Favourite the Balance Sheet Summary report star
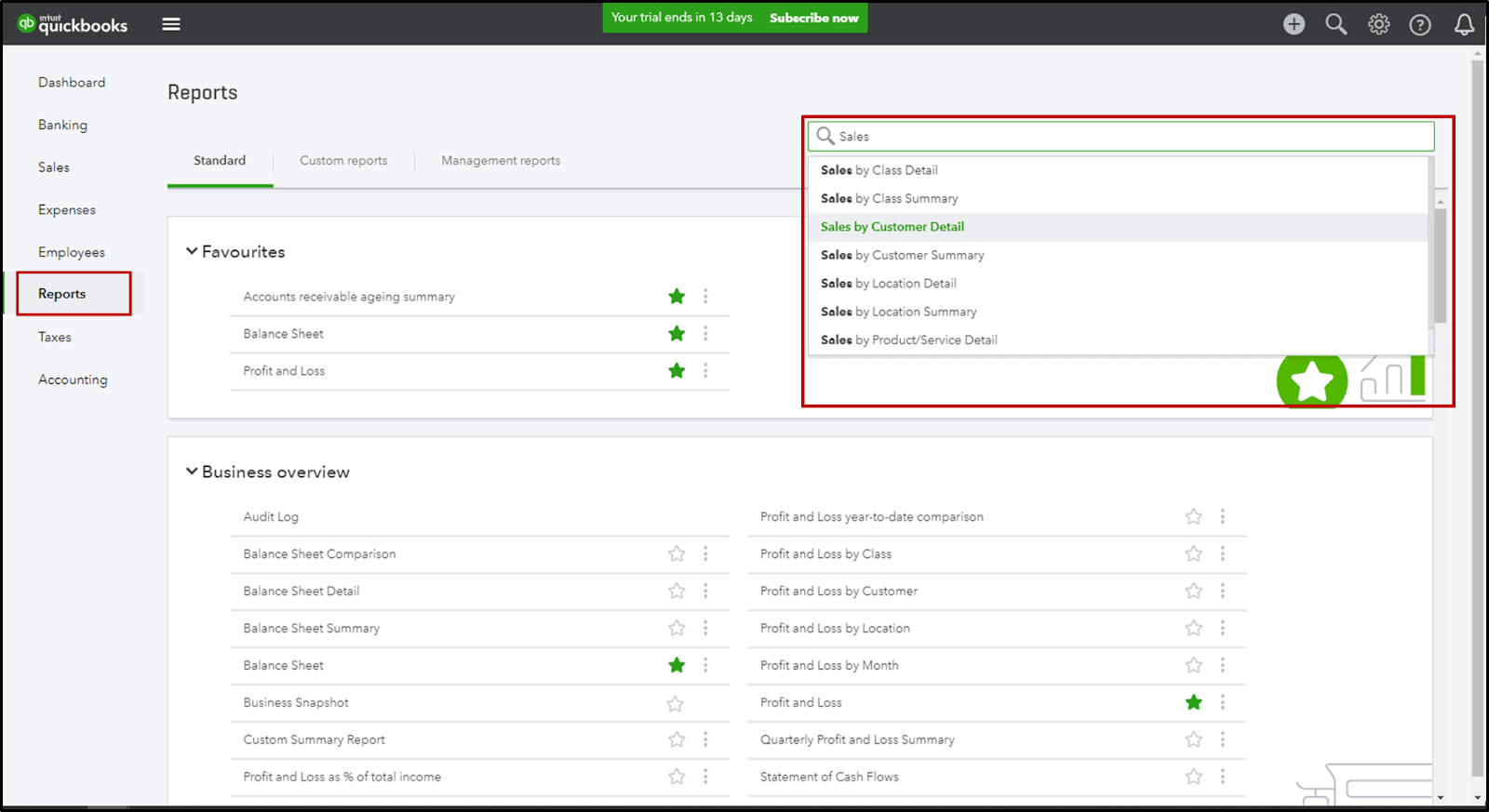Viewport: 1489px width, 812px height. pyautogui.click(x=677, y=628)
